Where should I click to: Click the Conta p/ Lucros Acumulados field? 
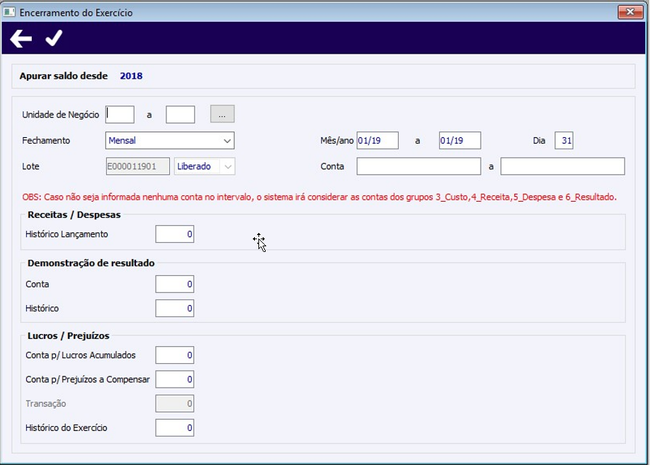[175, 355]
